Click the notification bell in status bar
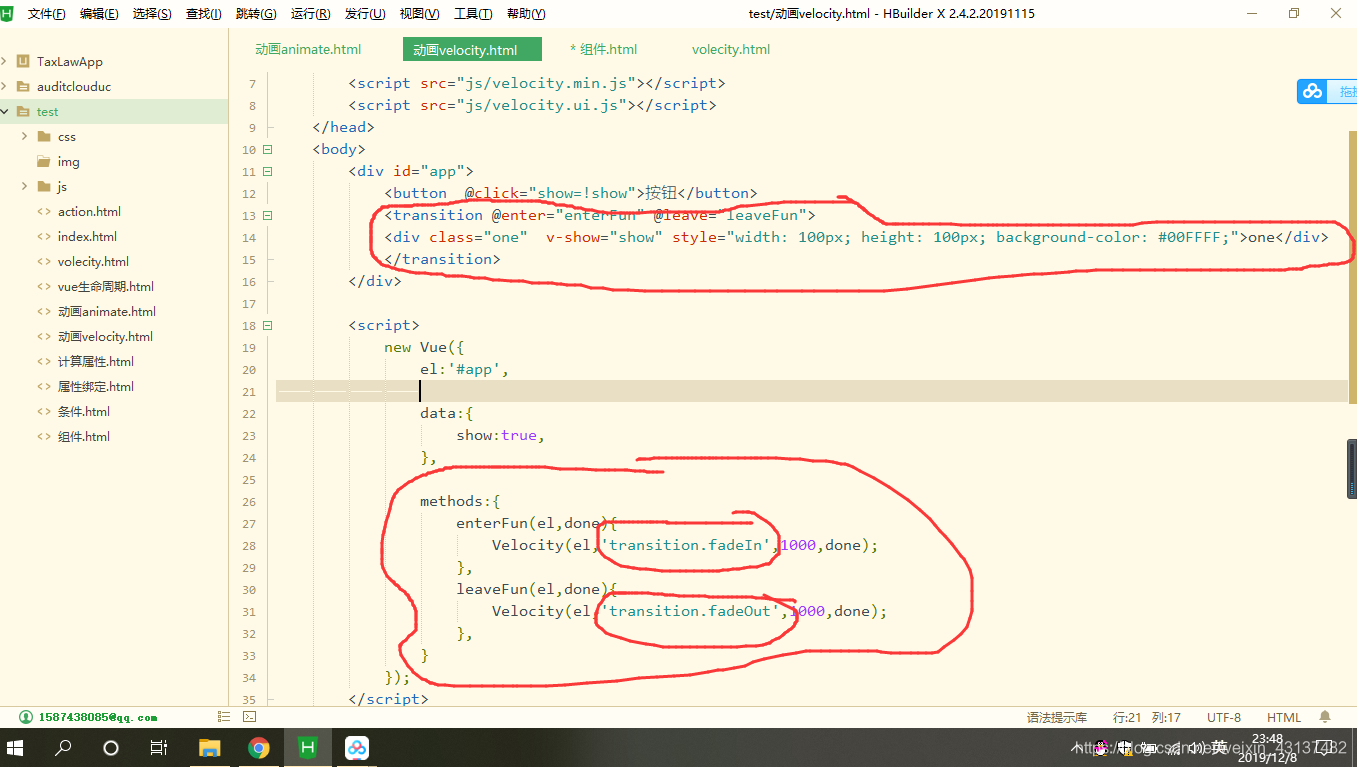Viewport: 1357px width, 767px height. pos(1325,717)
